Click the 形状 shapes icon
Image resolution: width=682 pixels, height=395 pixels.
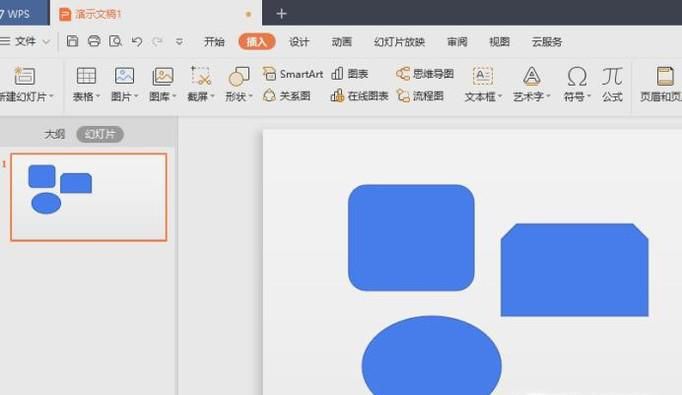click(x=239, y=77)
